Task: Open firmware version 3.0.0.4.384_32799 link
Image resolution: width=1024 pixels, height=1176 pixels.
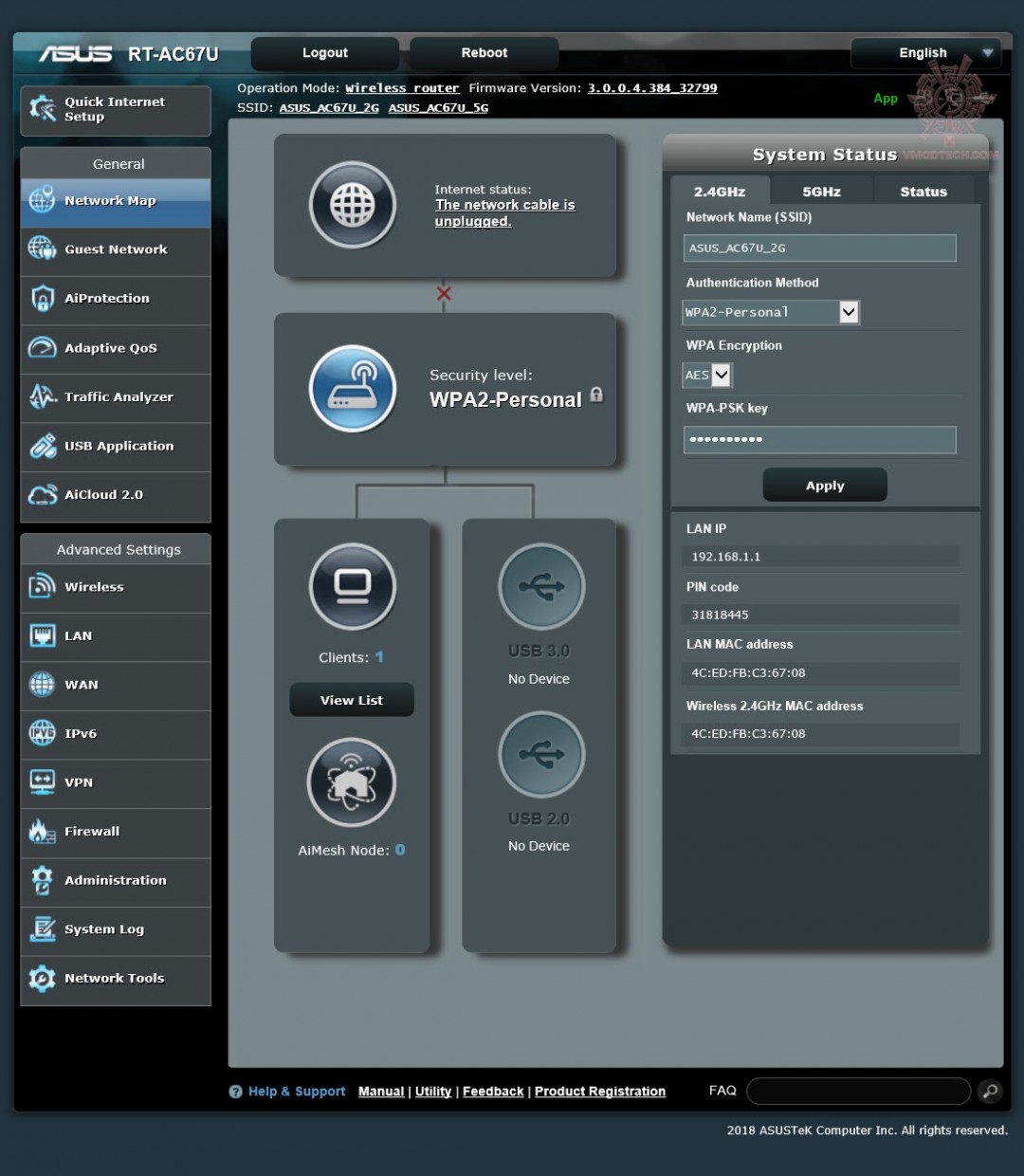Action: 652,88
